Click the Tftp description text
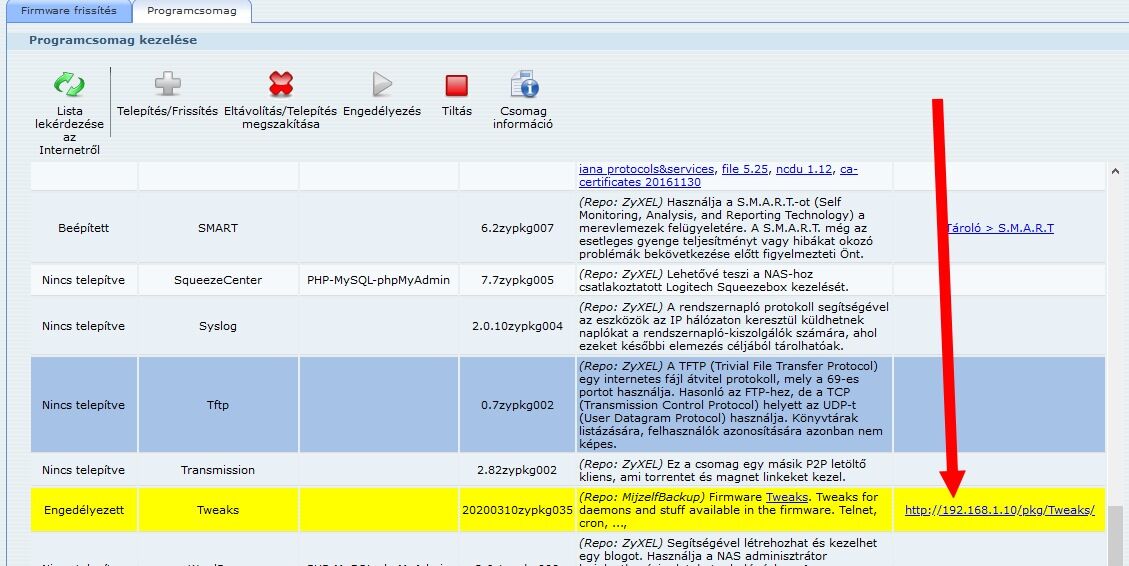This screenshot has width=1129, height=566. click(733, 405)
